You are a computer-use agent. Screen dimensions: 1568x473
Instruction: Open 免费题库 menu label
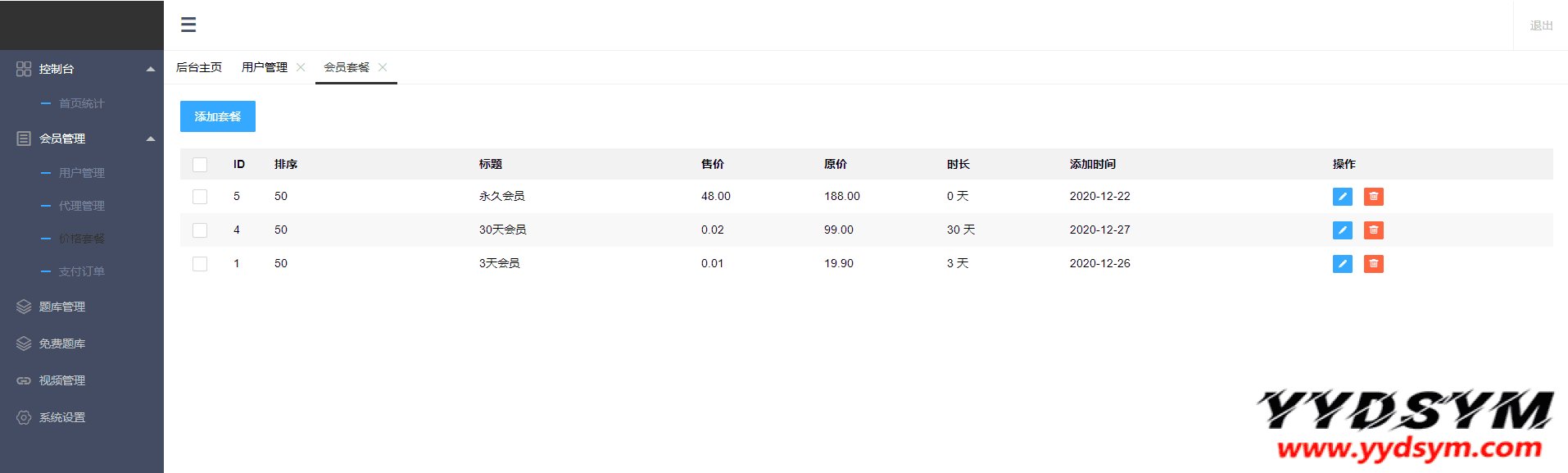(x=62, y=343)
